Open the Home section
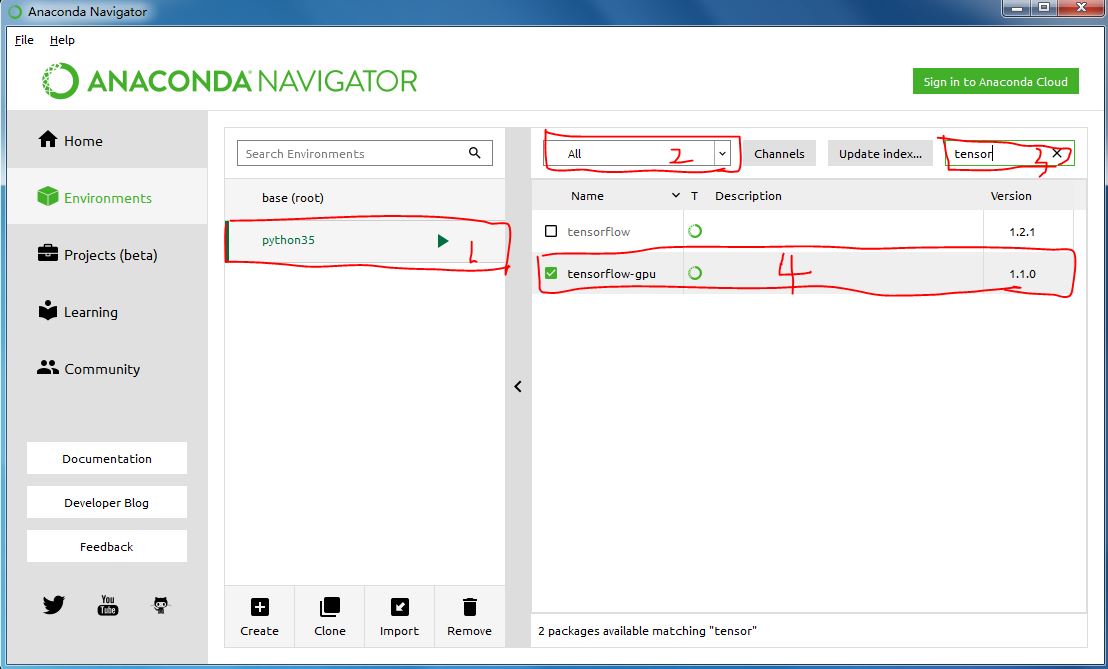This screenshot has height=669, width=1108. point(107,140)
